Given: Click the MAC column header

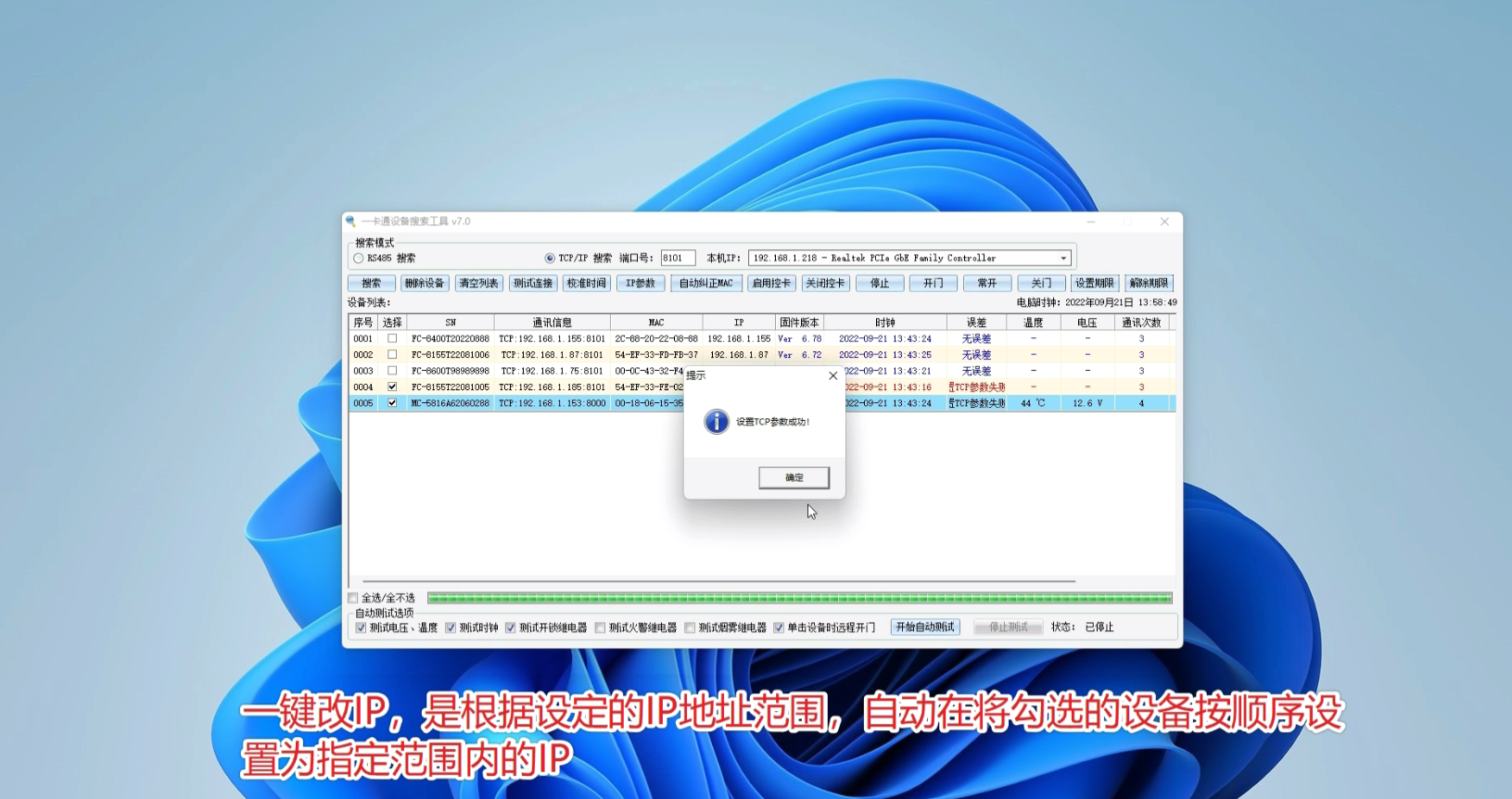Looking at the screenshot, I should click(656, 323).
